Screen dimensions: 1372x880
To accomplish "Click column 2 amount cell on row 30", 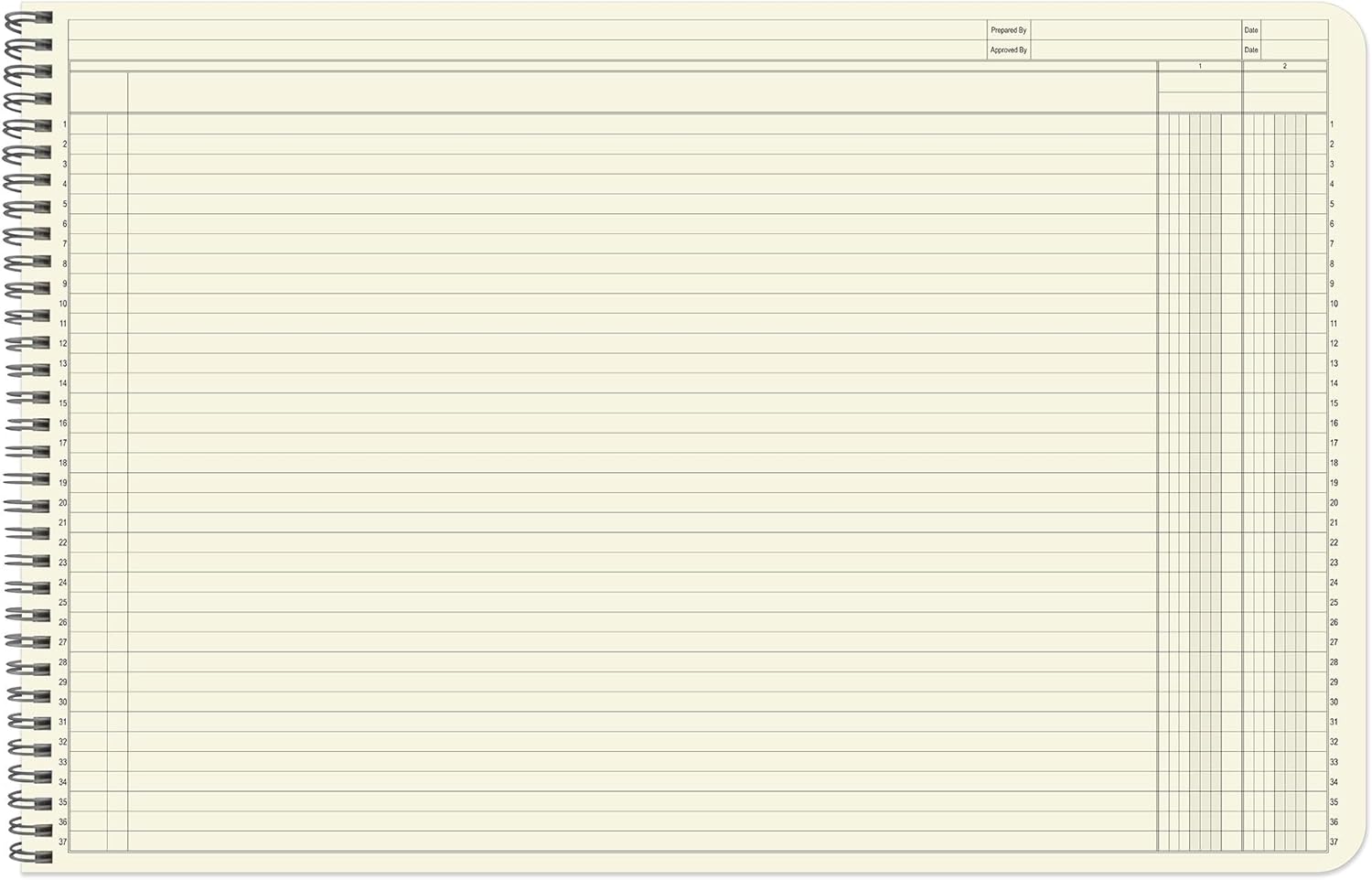I will click(1284, 703).
